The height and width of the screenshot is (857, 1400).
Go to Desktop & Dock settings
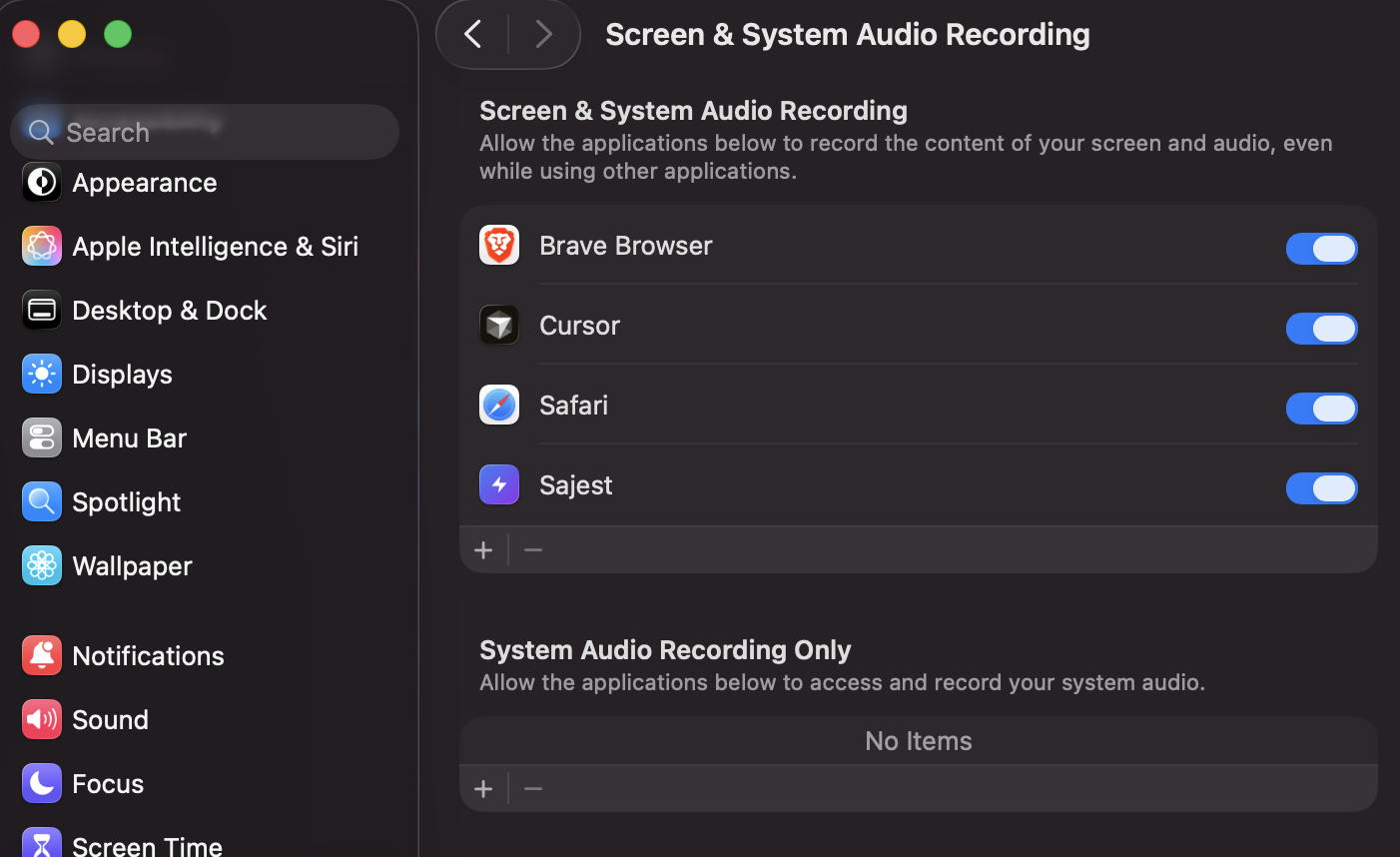click(x=170, y=311)
